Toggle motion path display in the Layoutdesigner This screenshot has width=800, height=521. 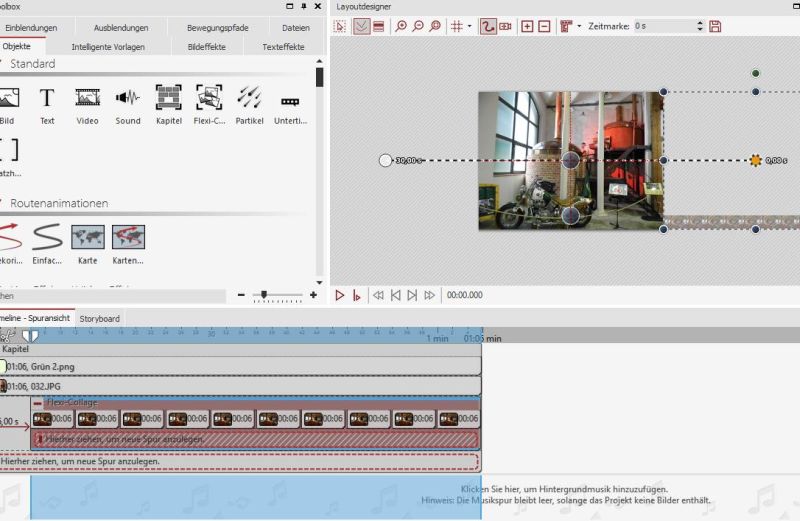click(488, 26)
